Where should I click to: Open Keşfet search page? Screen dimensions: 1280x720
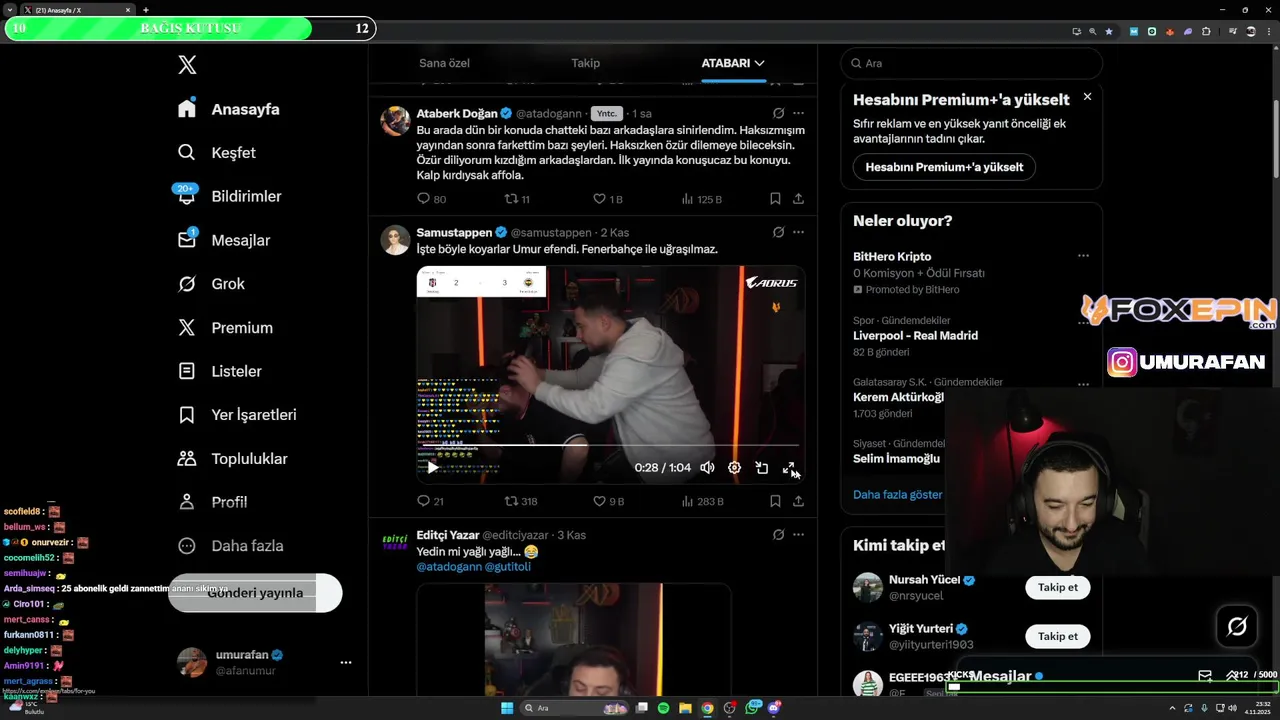217,153
